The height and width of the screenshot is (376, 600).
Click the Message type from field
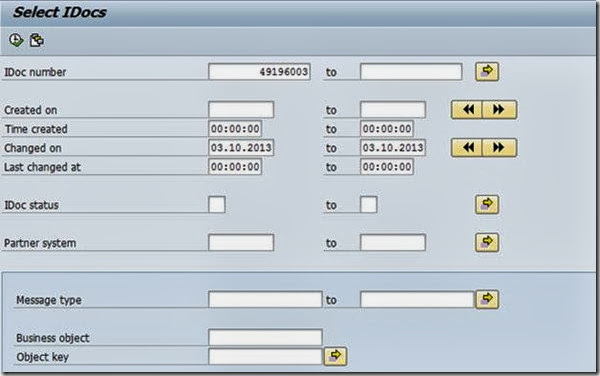click(265, 299)
